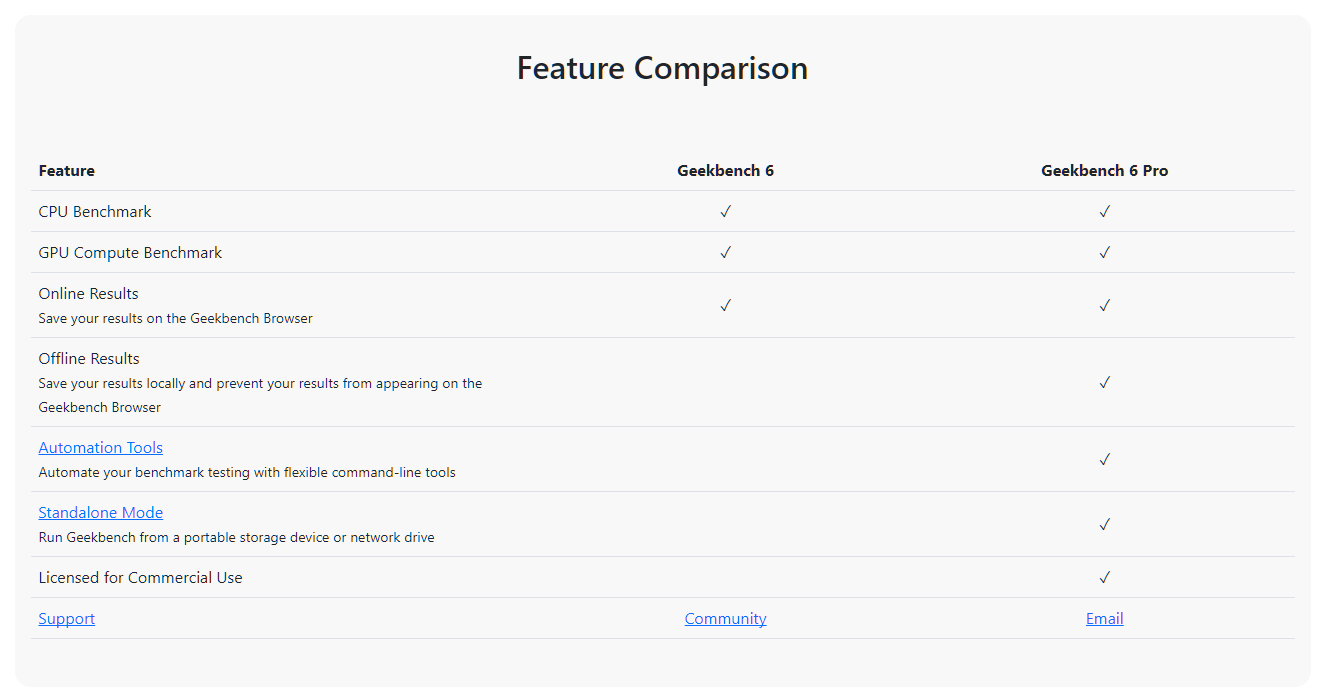Click the Automation Tools checkmark for Pro
The height and width of the screenshot is (698, 1321).
pyautogui.click(x=1104, y=460)
